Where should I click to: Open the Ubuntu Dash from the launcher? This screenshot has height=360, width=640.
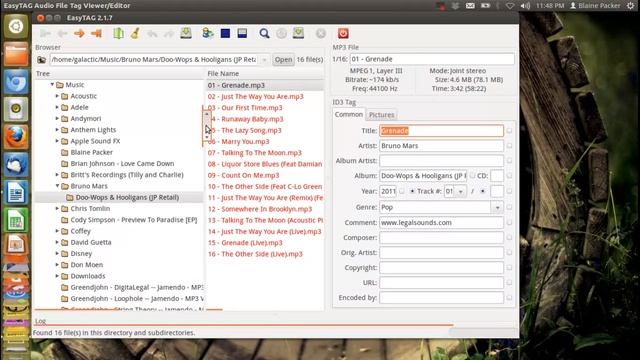click(16, 27)
